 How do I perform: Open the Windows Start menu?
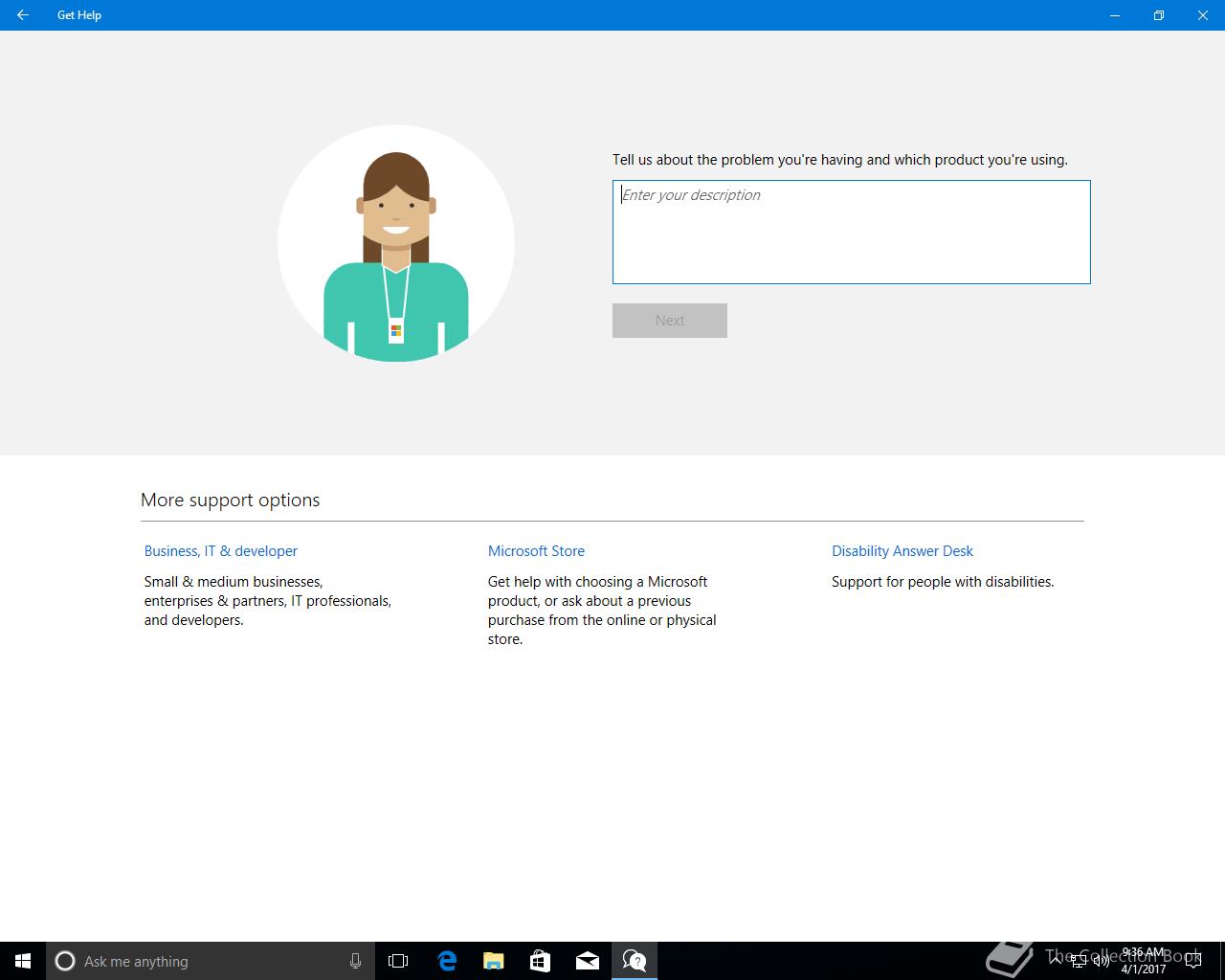coord(23,961)
